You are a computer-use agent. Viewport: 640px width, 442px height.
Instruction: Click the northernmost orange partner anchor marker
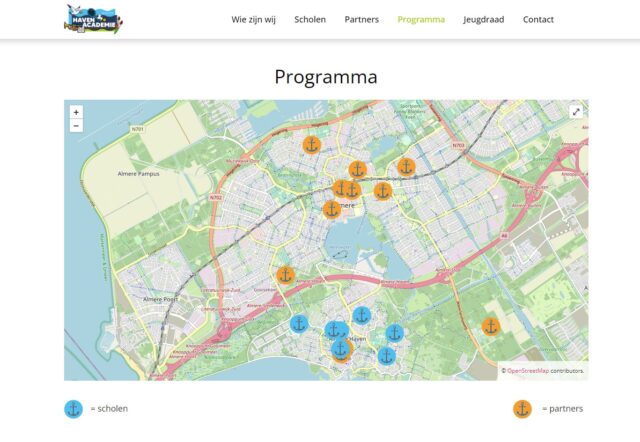[312, 146]
